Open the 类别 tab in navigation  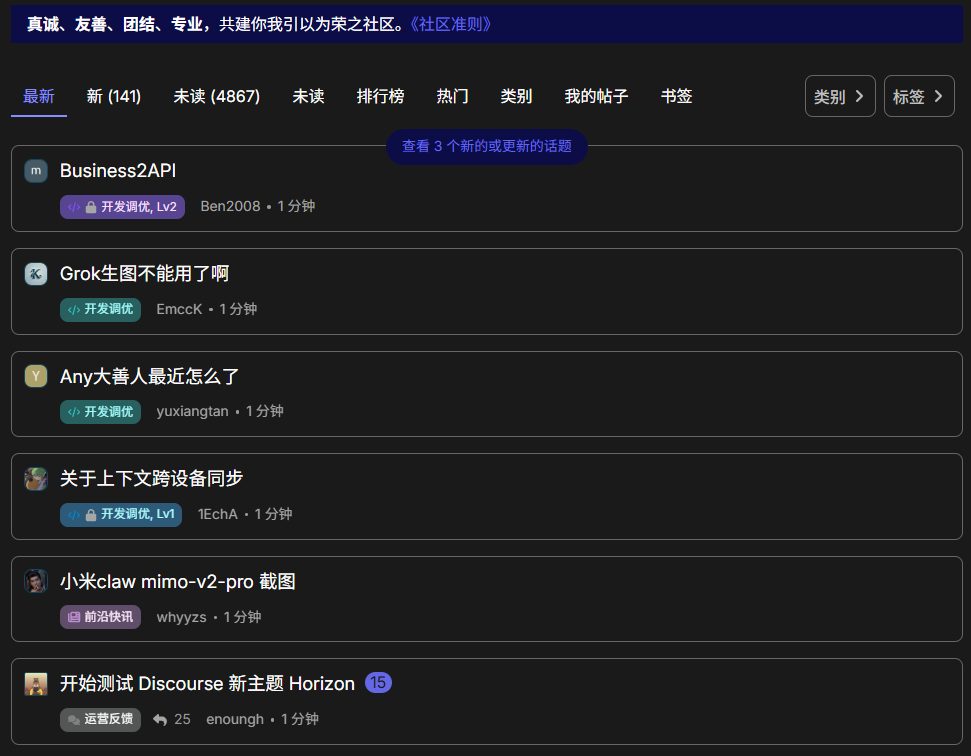click(516, 96)
